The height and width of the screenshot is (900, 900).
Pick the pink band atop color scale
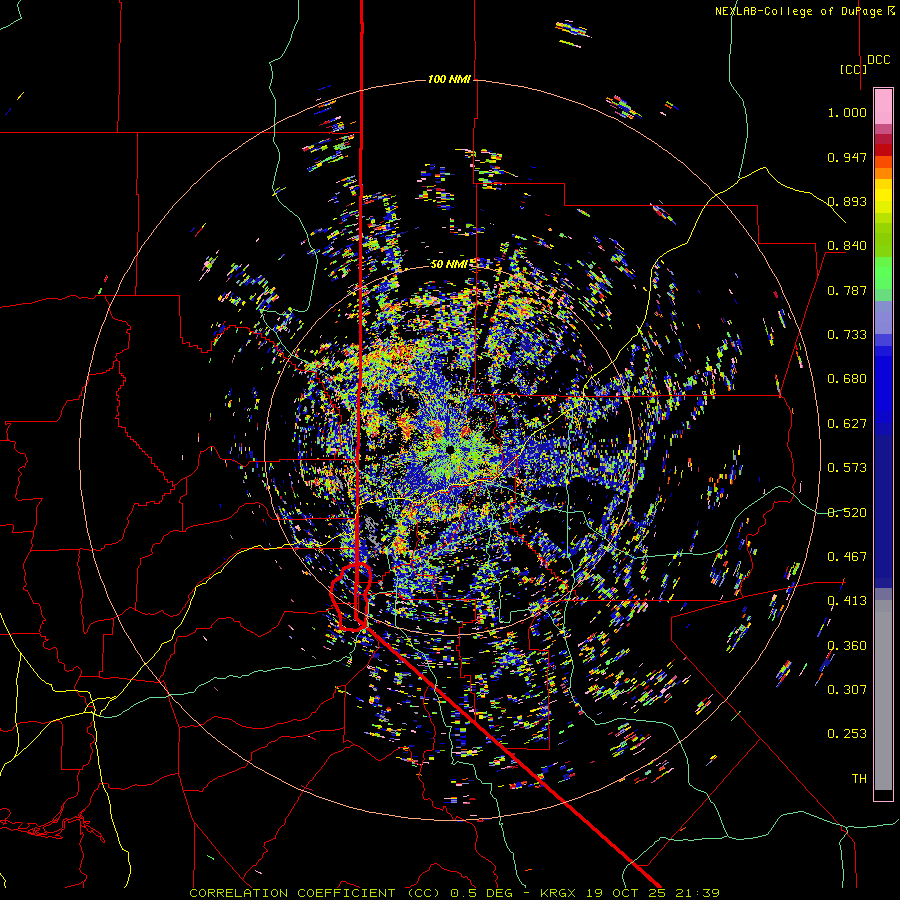click(883, 106)
